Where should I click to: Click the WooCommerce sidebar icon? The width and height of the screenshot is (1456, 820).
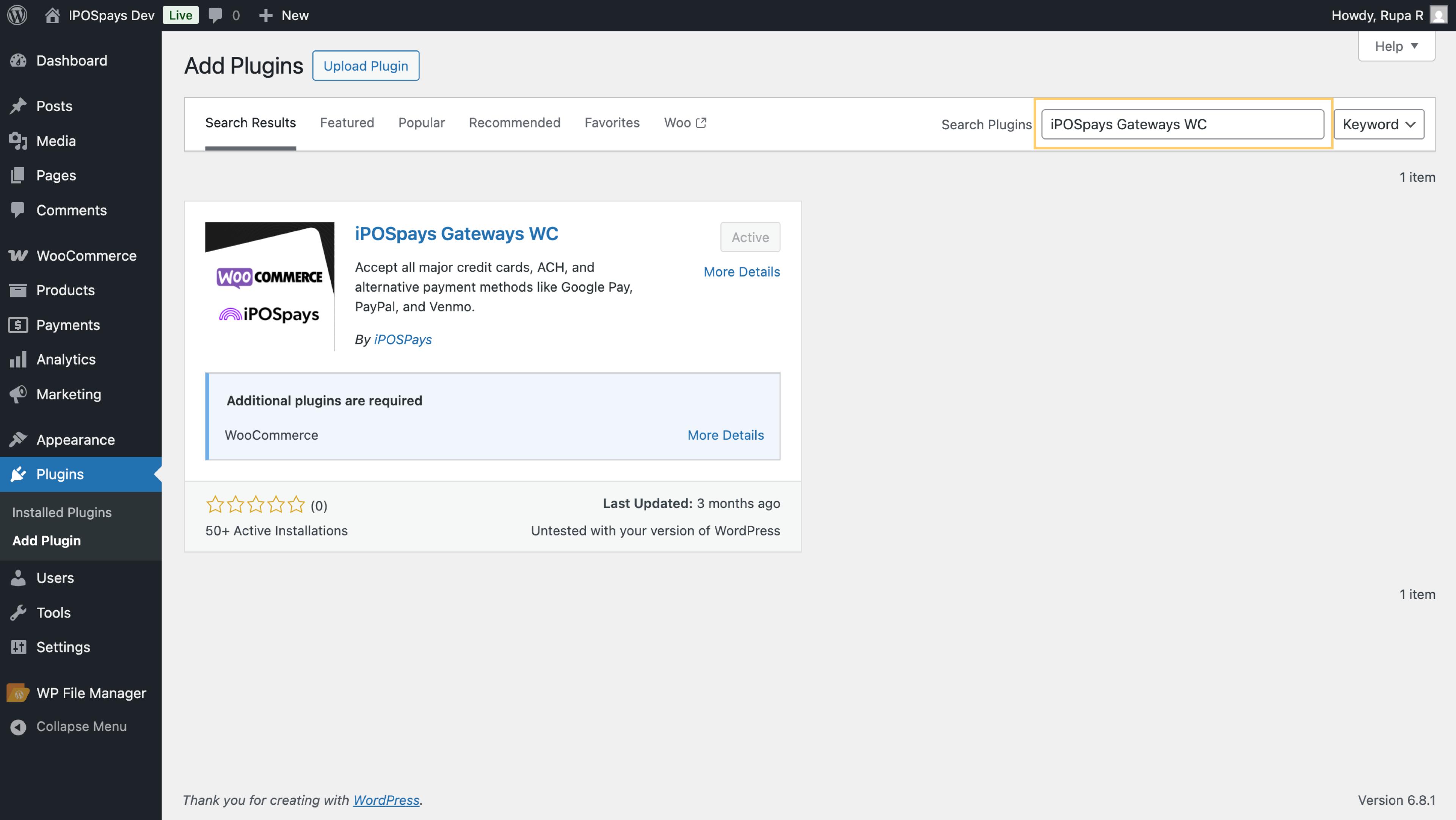(x=18, y=256)
